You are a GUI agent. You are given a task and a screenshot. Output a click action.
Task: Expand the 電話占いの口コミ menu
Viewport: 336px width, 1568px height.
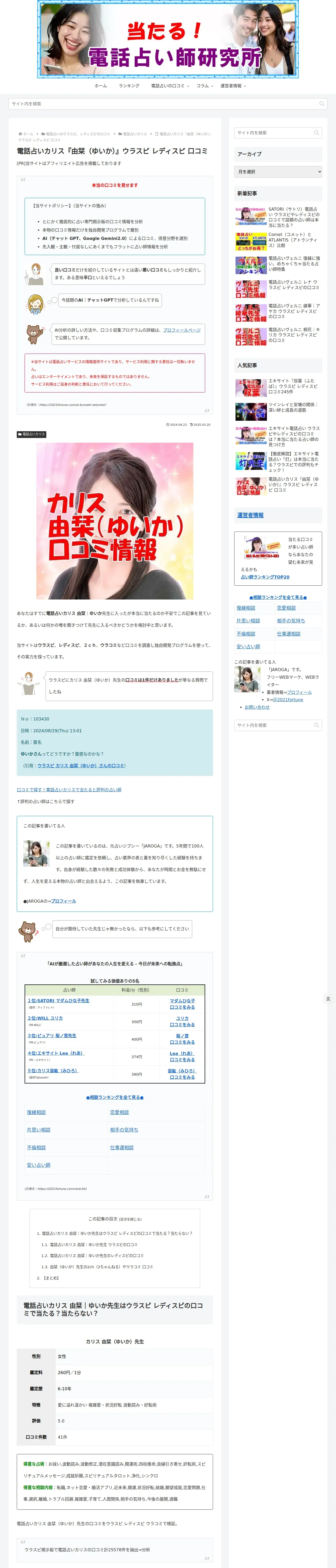click(170, 86)
